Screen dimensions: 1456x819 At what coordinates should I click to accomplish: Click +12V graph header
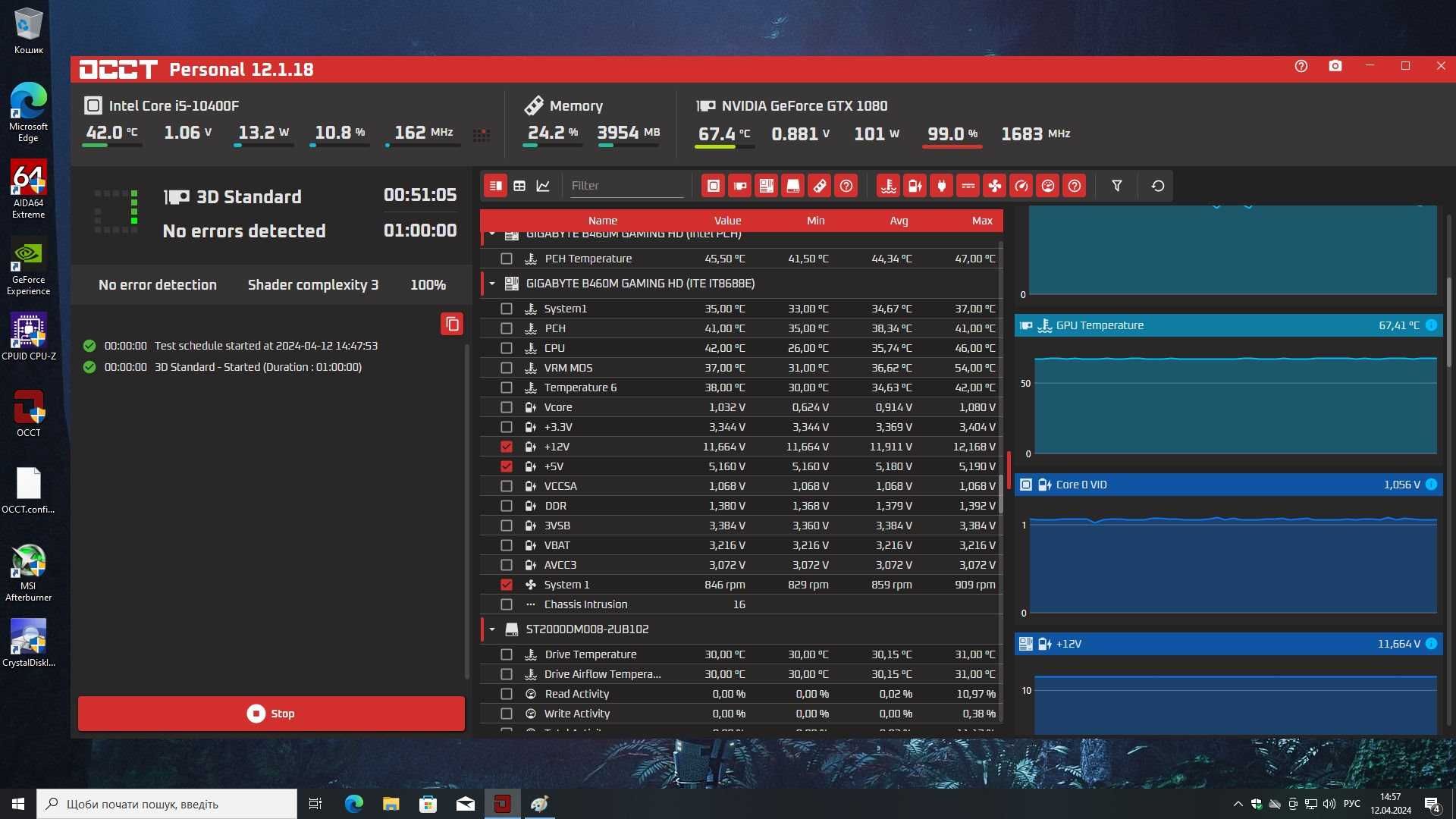tap(1228, 644)
